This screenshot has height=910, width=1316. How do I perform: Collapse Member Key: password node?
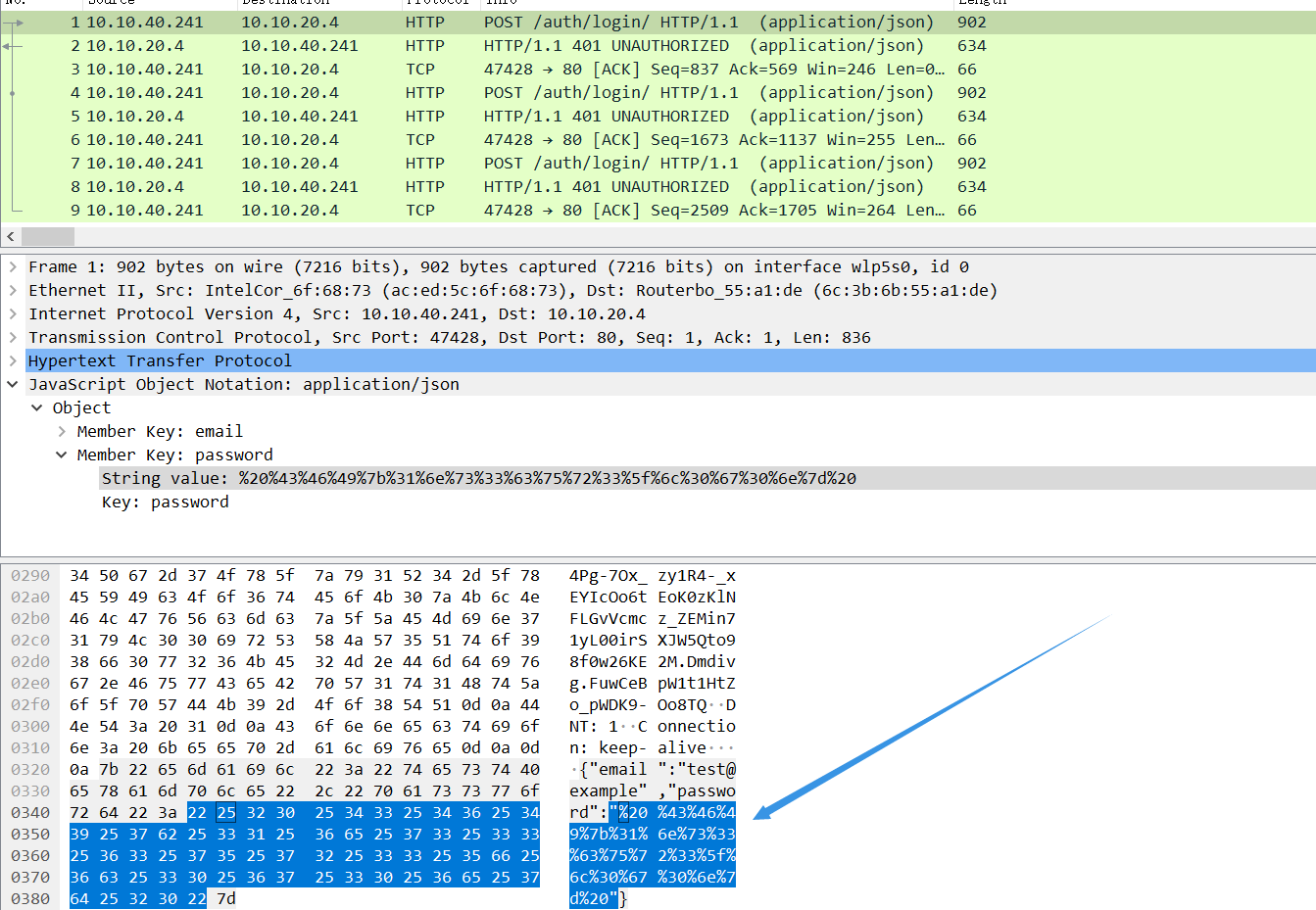(62, 455)
